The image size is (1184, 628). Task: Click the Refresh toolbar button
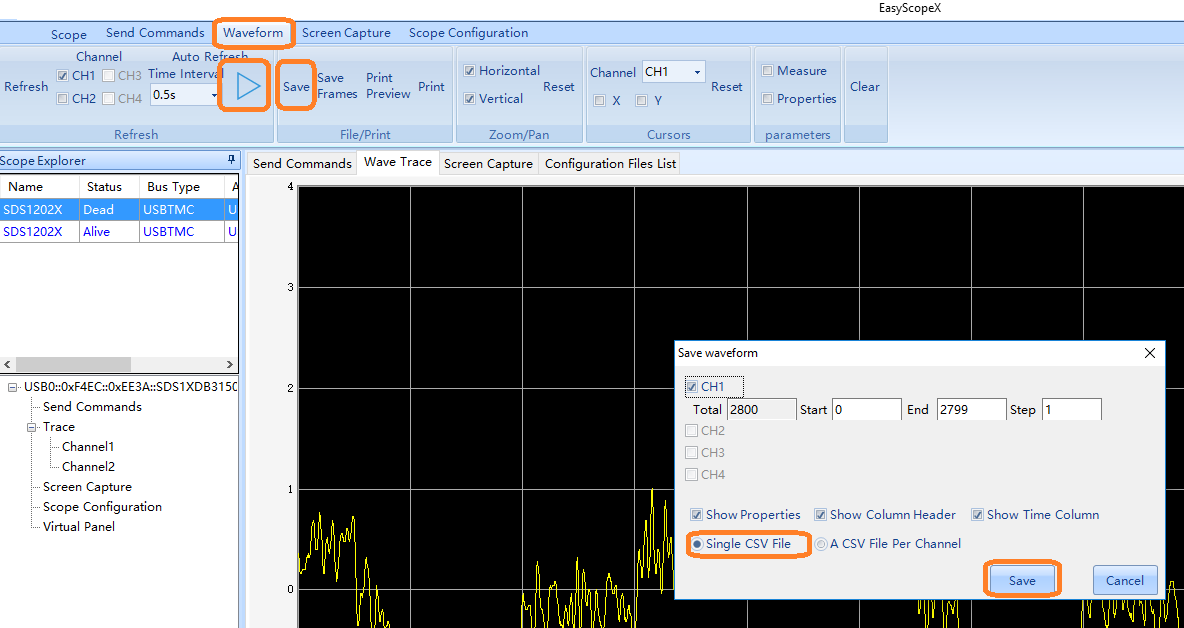pos(26,87)
